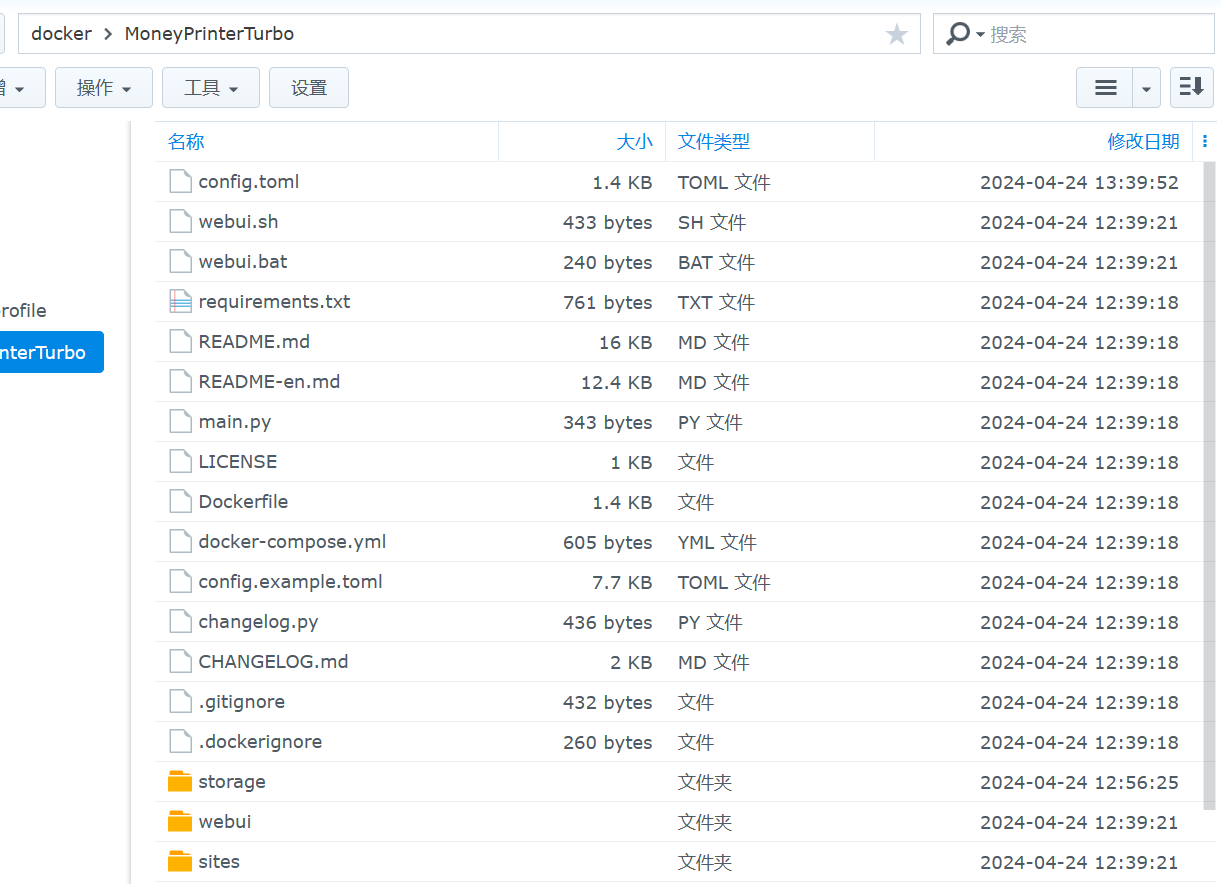Viewport: 1221px width, 884px height.
Task: Click the file icon beside webui.bat
Action: point(180,262)
